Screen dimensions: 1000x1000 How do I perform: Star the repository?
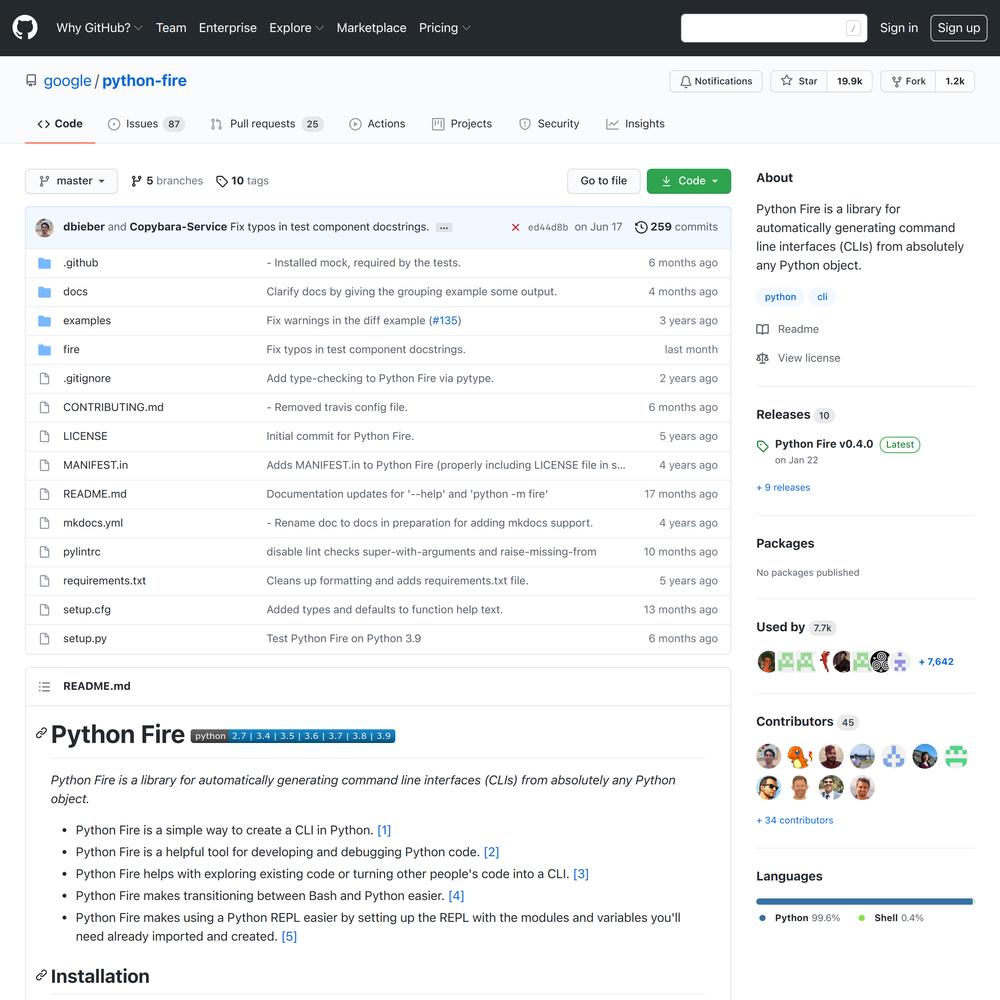799,81
